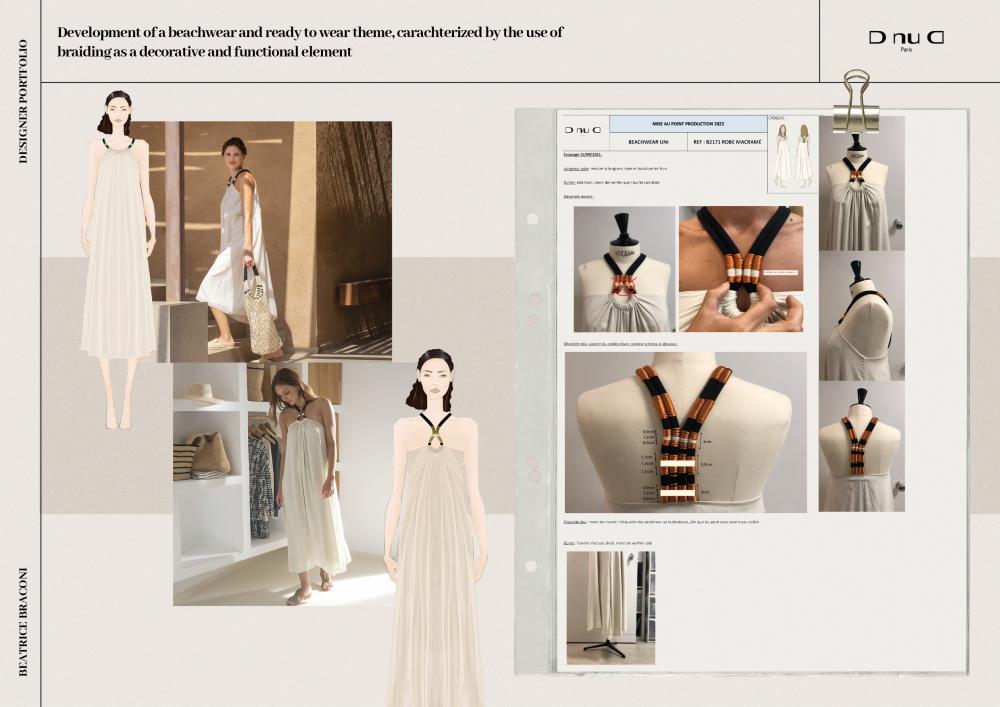
Task: Click the 'MISE AU POINT PRODUCTION 2022' header
Action: click(688, 123)
